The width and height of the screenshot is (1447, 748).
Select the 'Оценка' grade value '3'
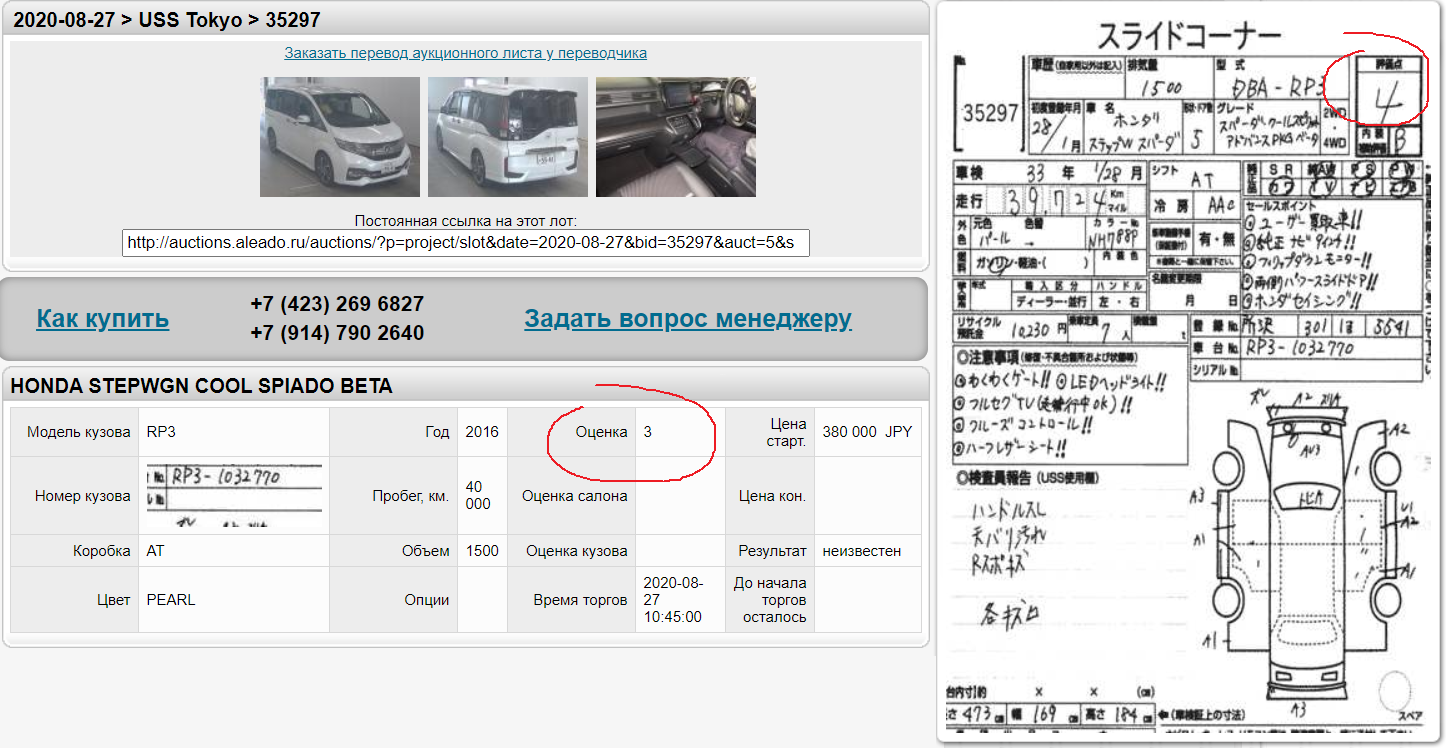648,432
